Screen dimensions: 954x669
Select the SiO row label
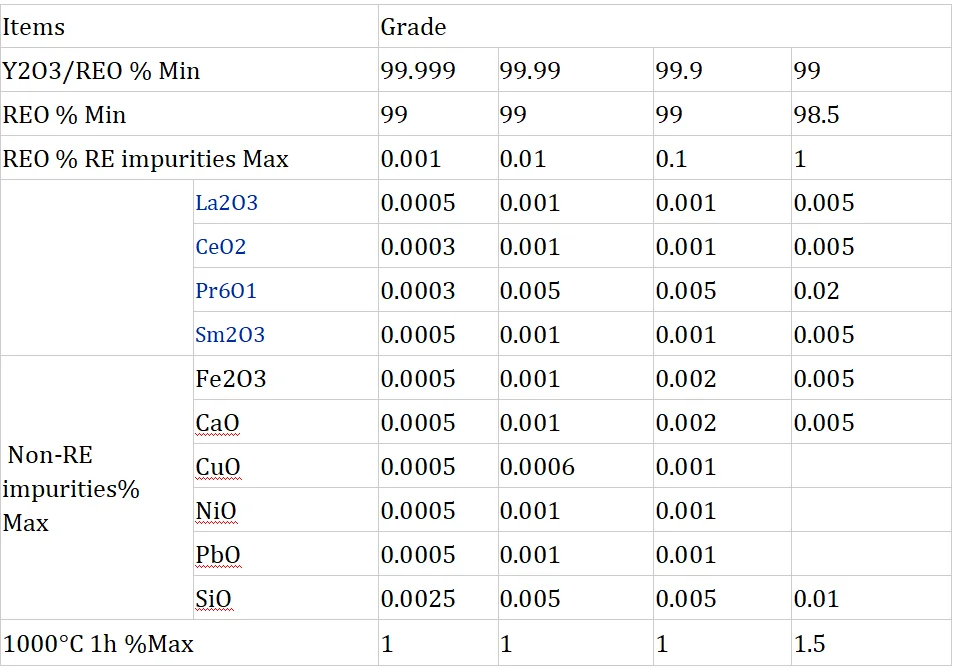click(x=213, y=599)
